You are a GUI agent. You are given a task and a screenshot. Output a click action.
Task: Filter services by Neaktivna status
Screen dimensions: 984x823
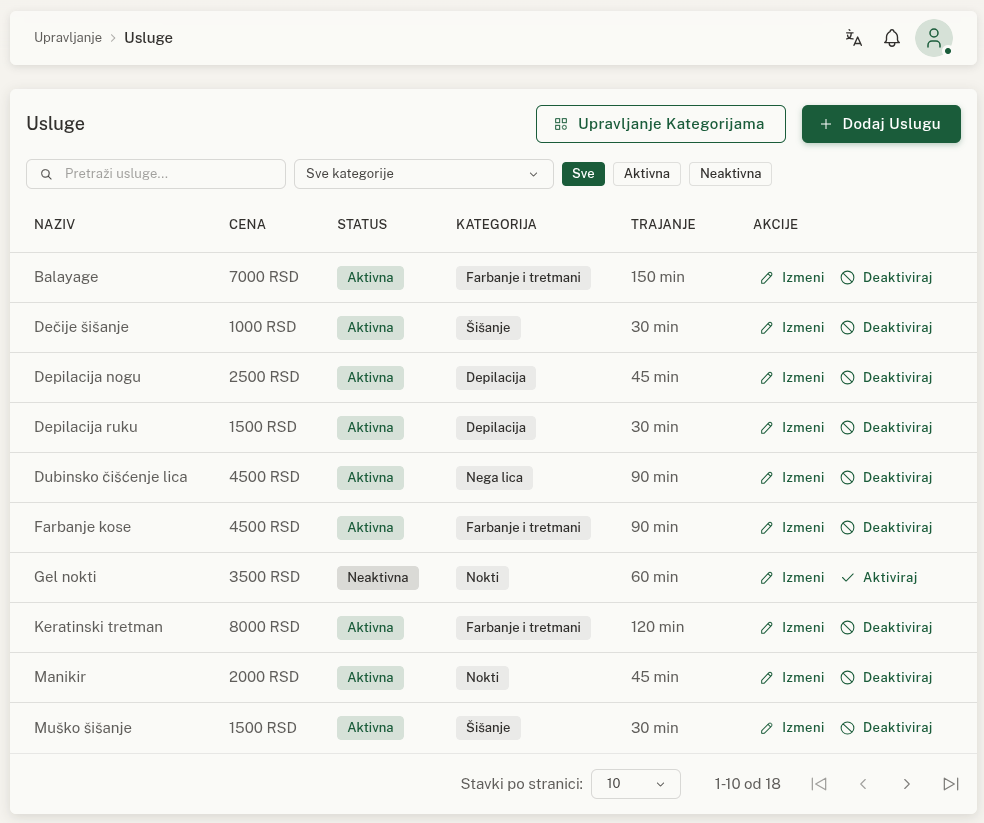tap(730, 174)
